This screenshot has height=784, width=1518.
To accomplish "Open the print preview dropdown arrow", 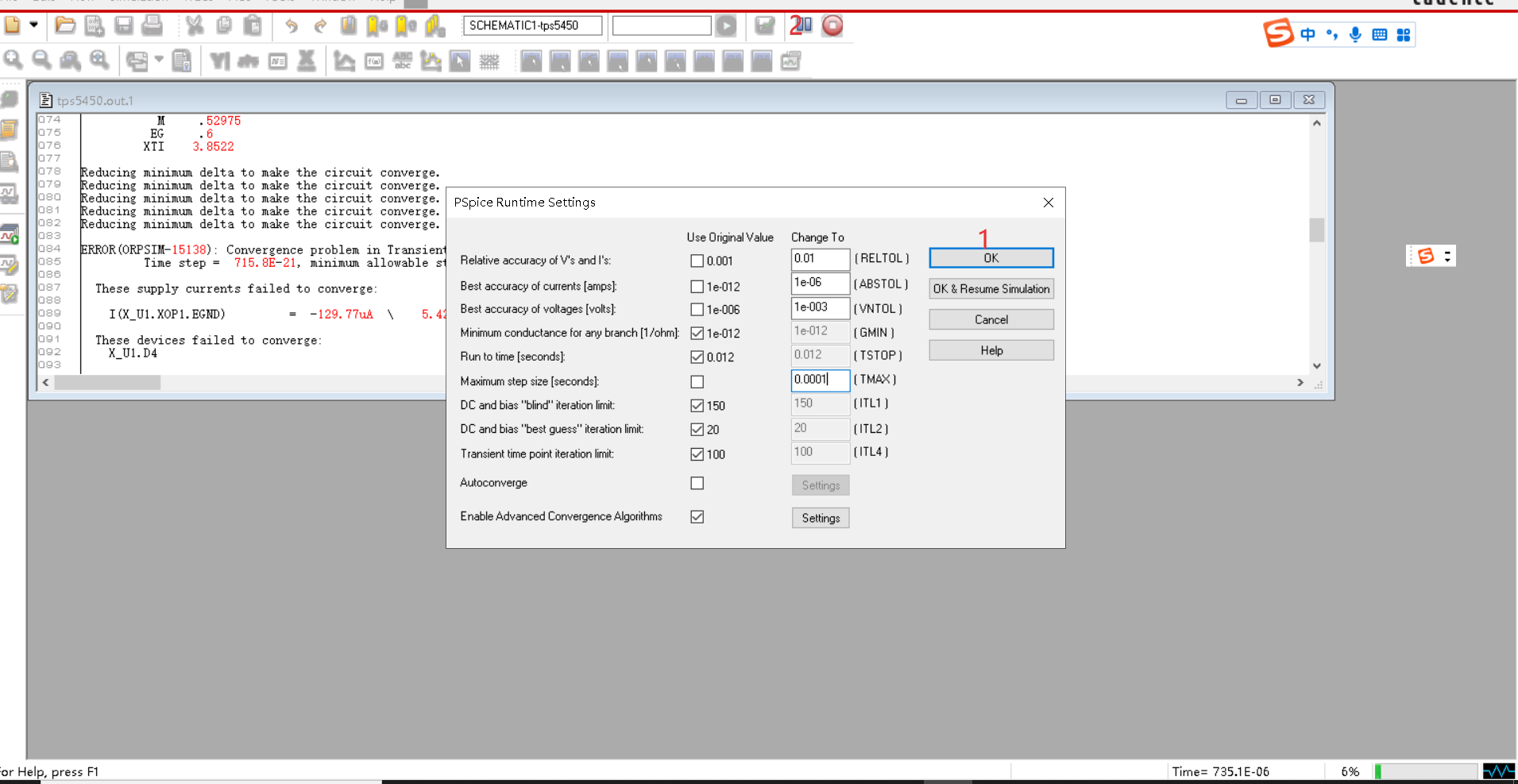I will (159, 60).
